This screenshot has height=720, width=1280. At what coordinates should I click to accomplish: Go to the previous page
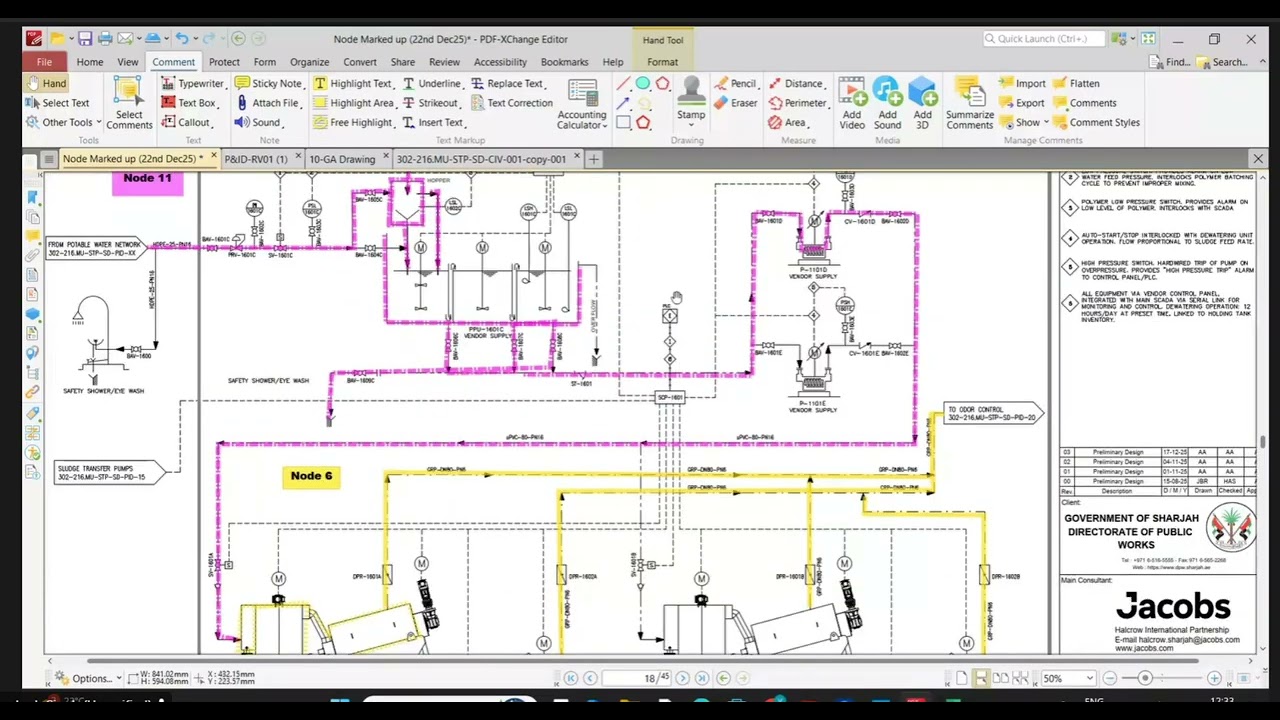tap(590, 679)
